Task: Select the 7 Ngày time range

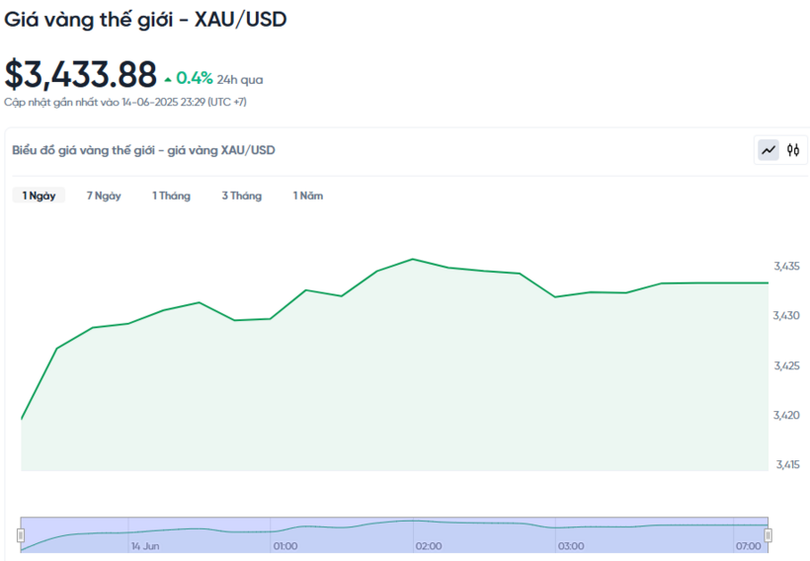Action: coord(104,196)
